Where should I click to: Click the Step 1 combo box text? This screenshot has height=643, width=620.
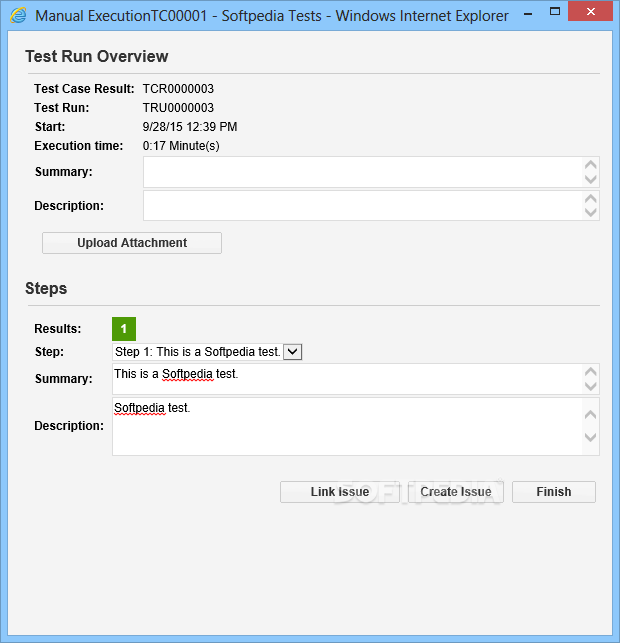(198, 352)
